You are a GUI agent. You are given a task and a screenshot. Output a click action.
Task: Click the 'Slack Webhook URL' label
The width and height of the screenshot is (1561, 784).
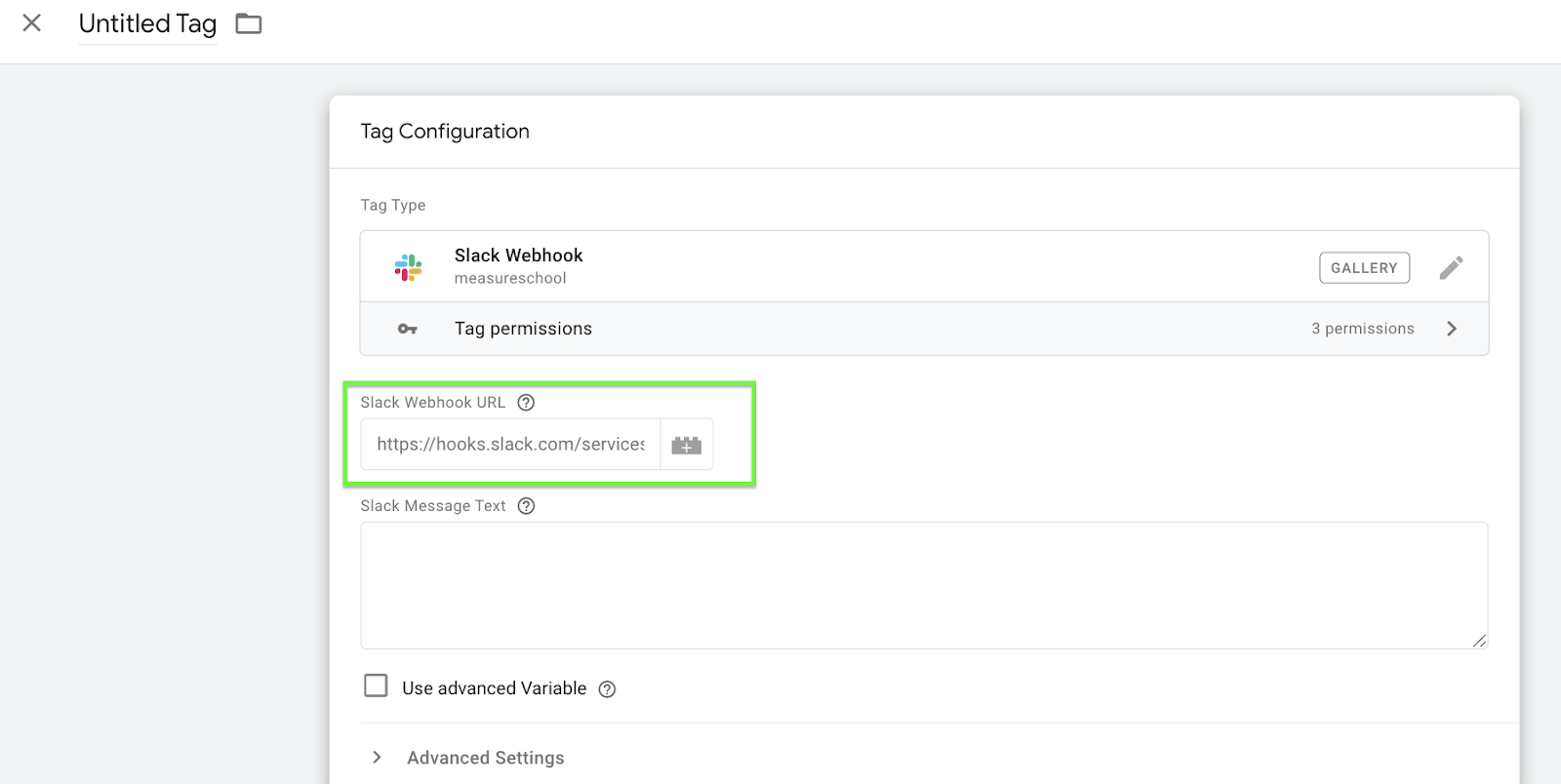click(x=433, y=402)
